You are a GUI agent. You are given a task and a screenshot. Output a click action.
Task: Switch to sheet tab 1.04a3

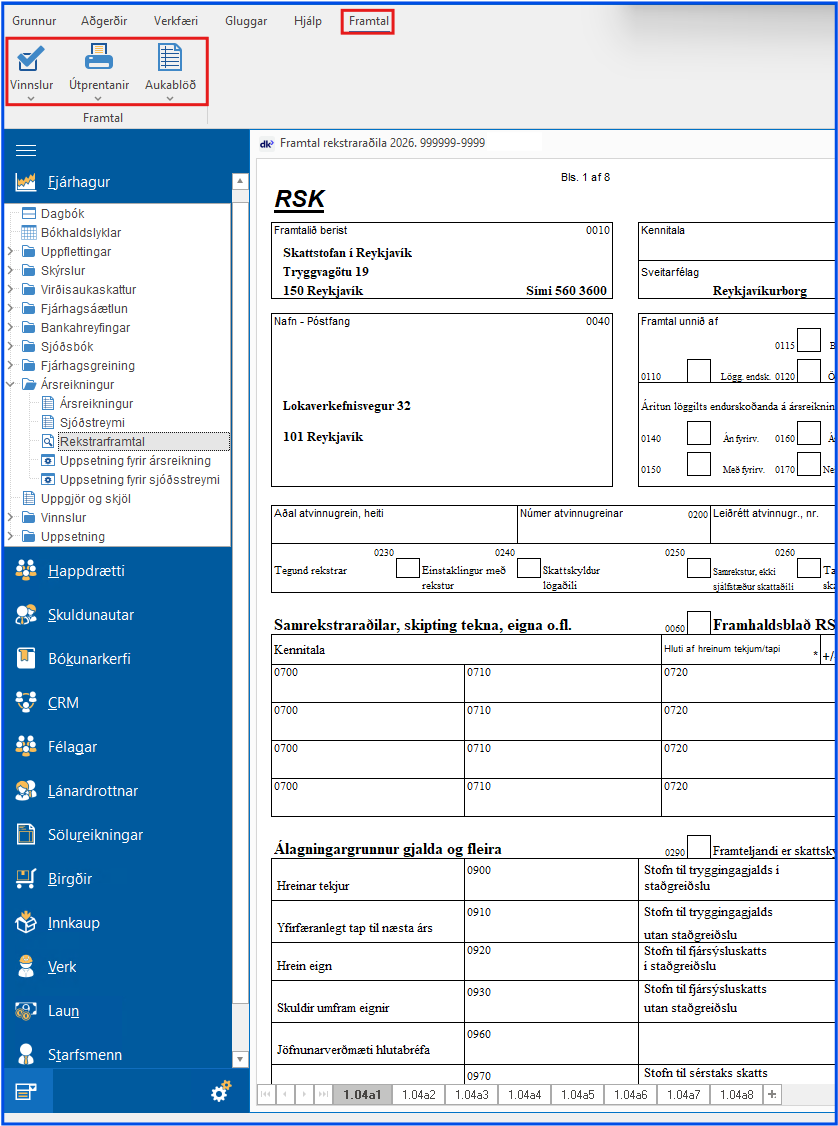coord(472,1095)
